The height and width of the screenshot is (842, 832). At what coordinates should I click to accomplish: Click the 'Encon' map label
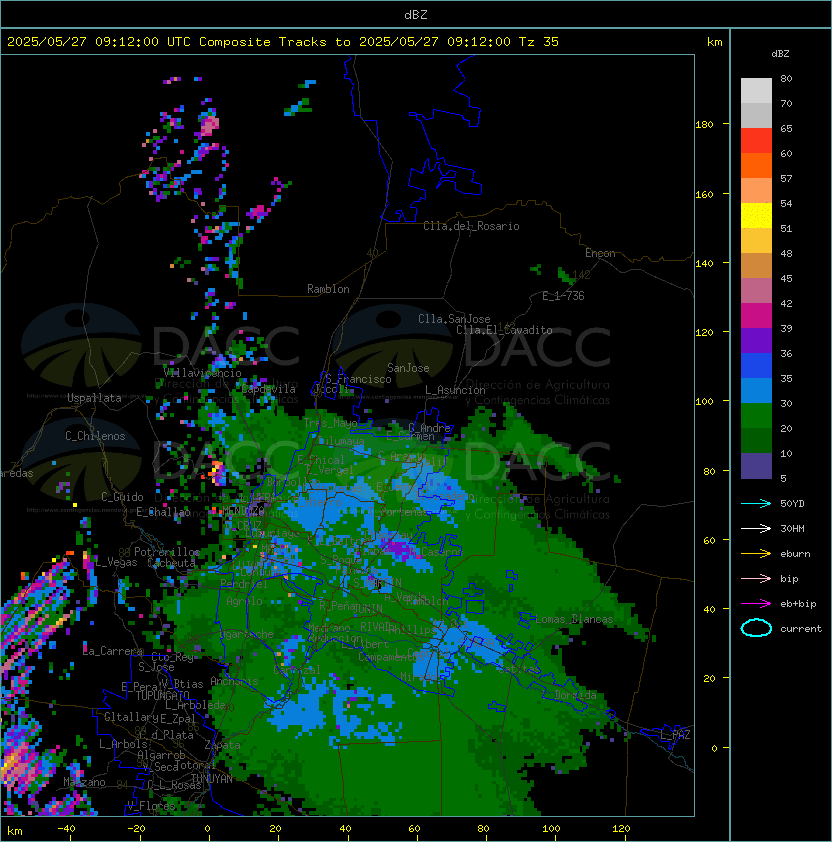tap(600, 253)
